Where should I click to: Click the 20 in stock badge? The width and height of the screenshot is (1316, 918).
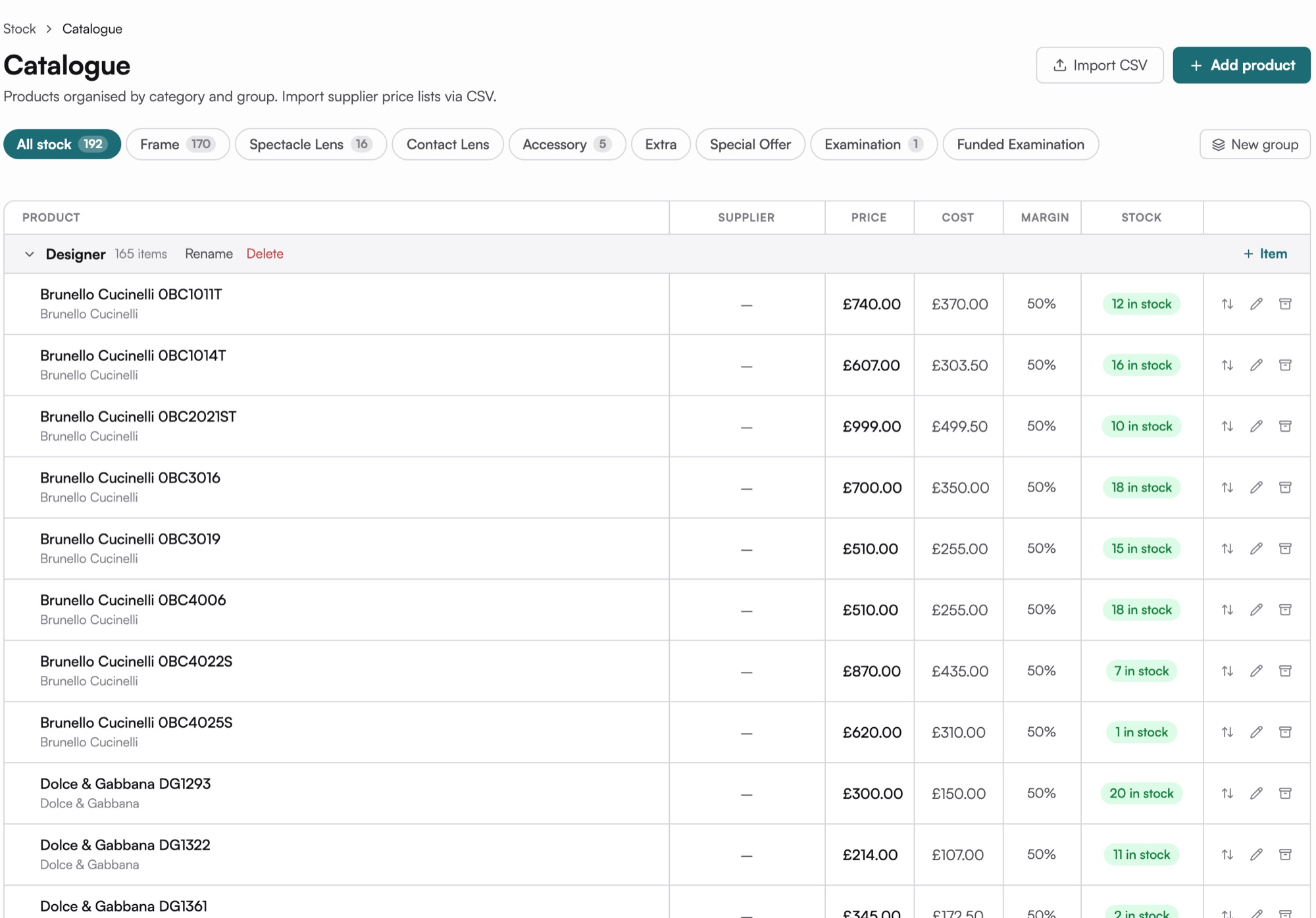[1142, 794]
